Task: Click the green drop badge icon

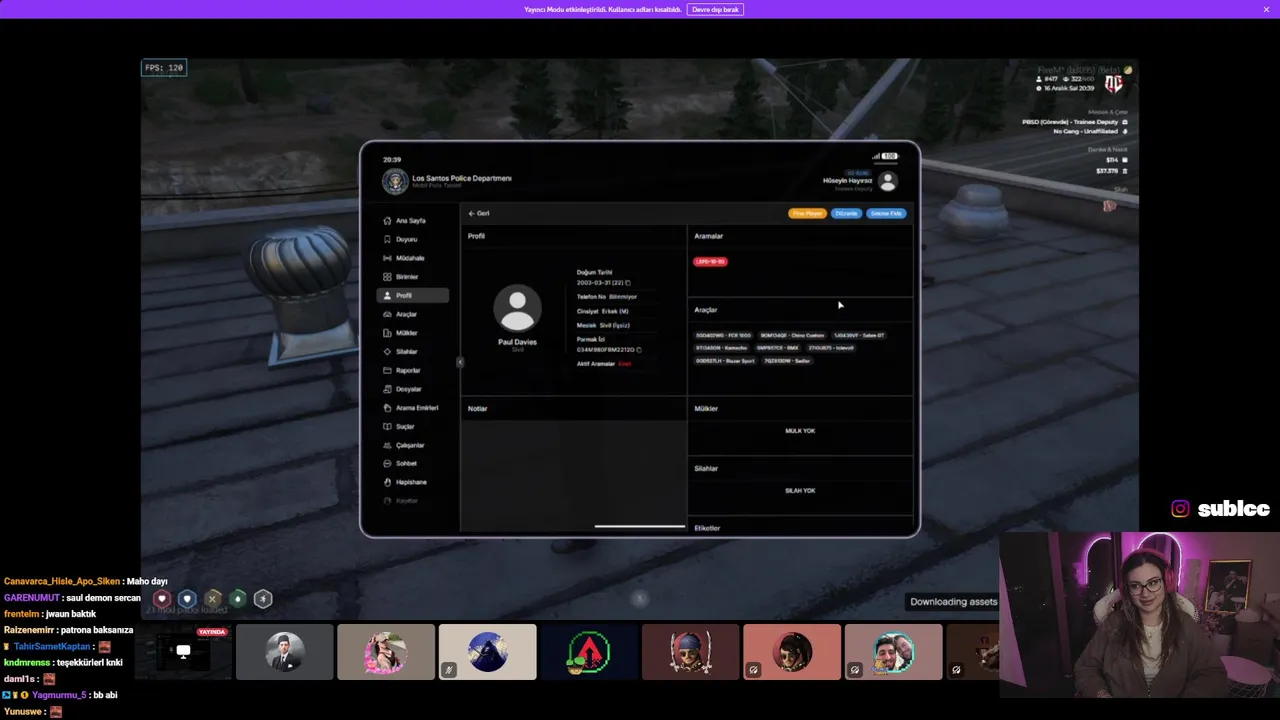Action: coord(238,599)
